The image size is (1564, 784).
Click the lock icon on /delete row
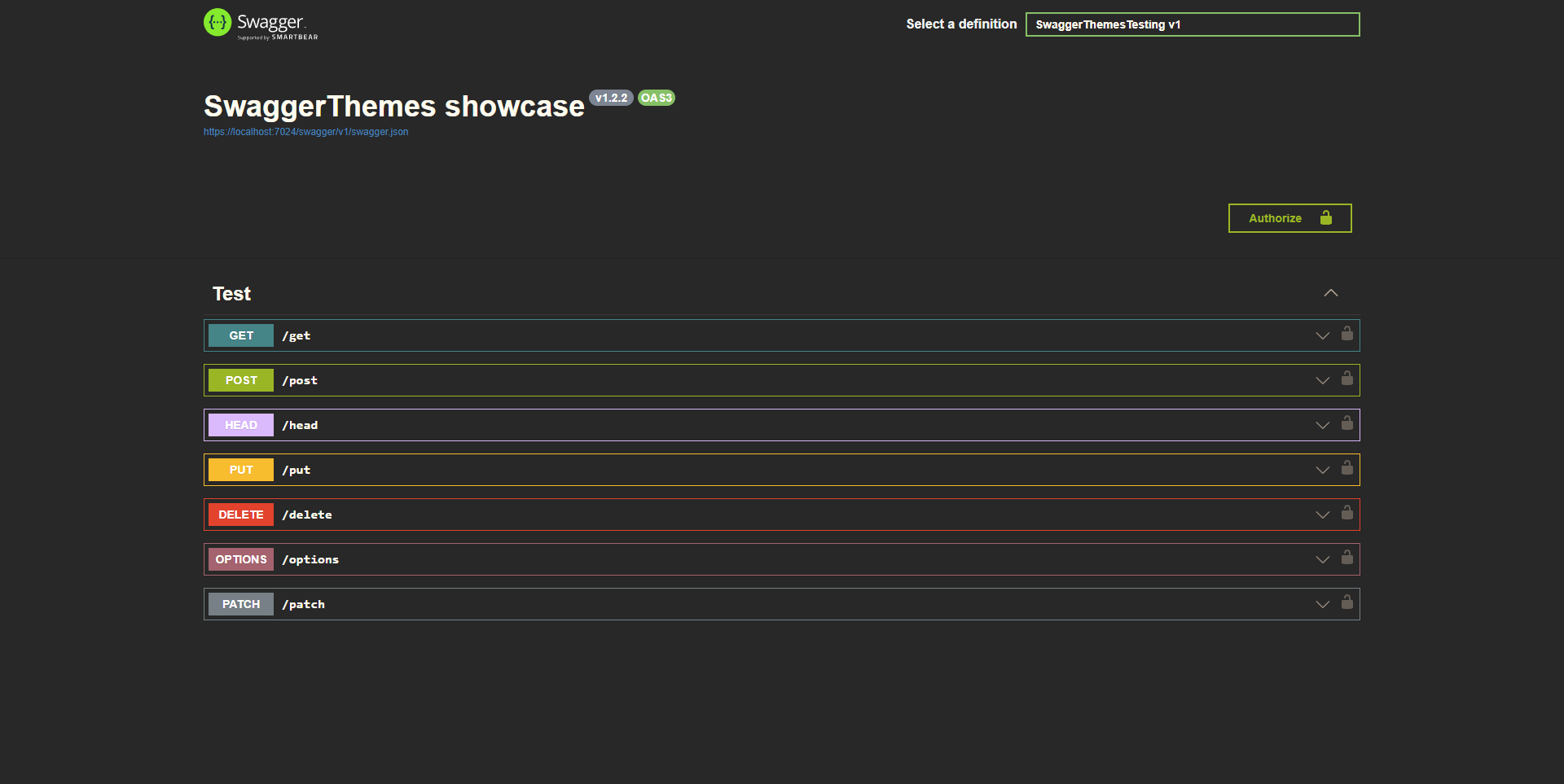coord(1347,512)
